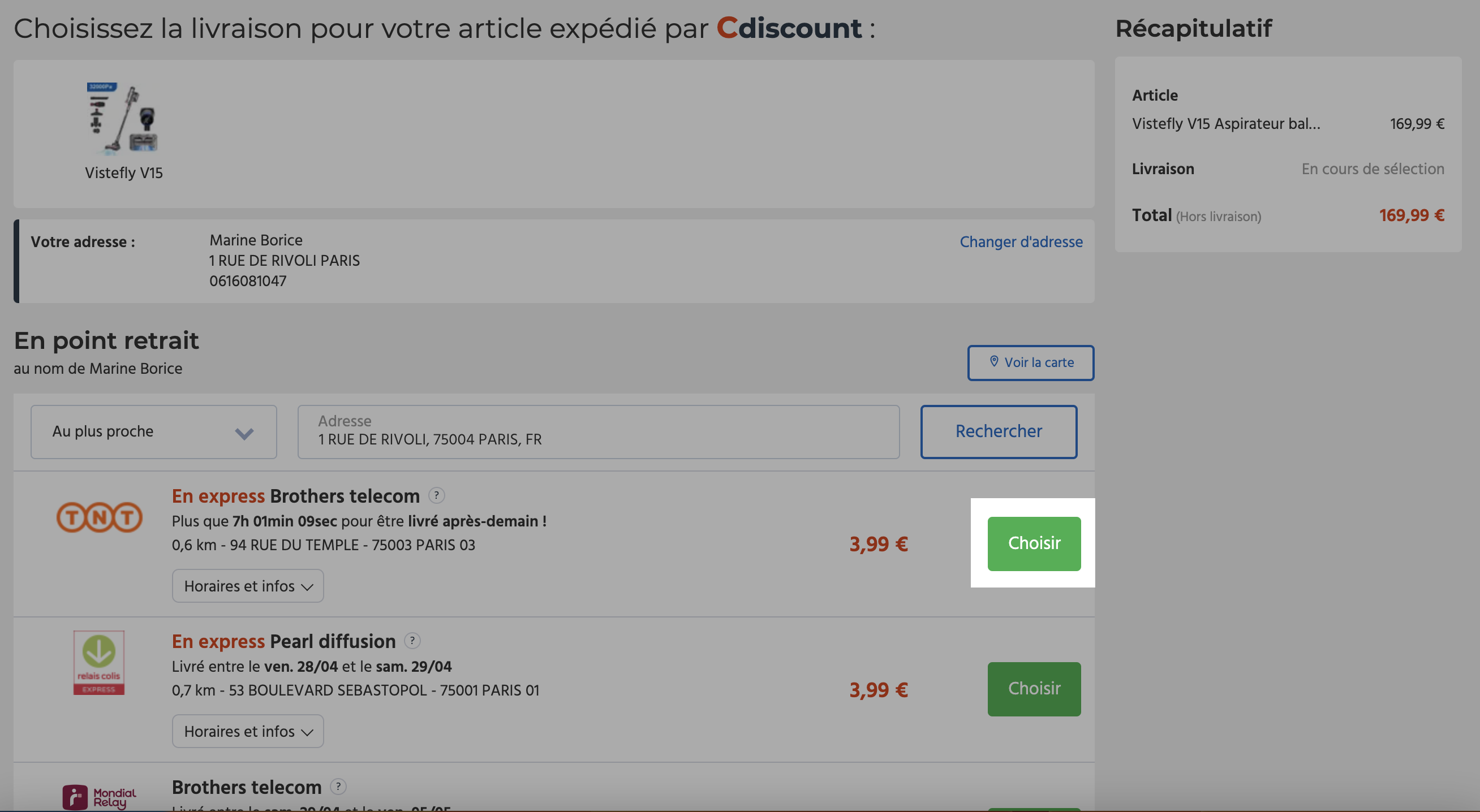Expand 'Horaires et infos' for Pearl diffusion
Screen dimensions: 1480x812
(x=248, y=731)
